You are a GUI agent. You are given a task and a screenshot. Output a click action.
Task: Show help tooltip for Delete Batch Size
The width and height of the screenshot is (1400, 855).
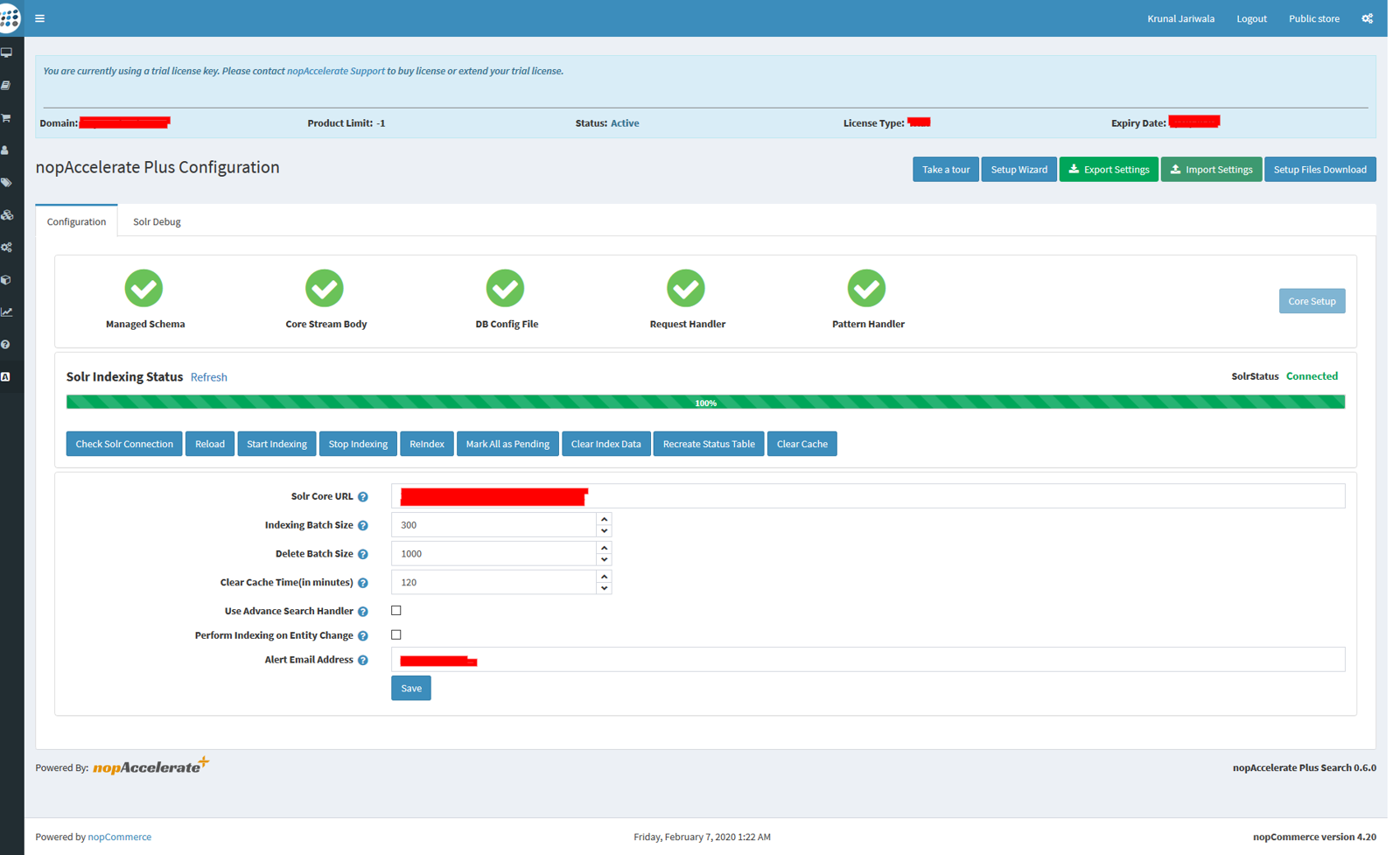[363, 555]
